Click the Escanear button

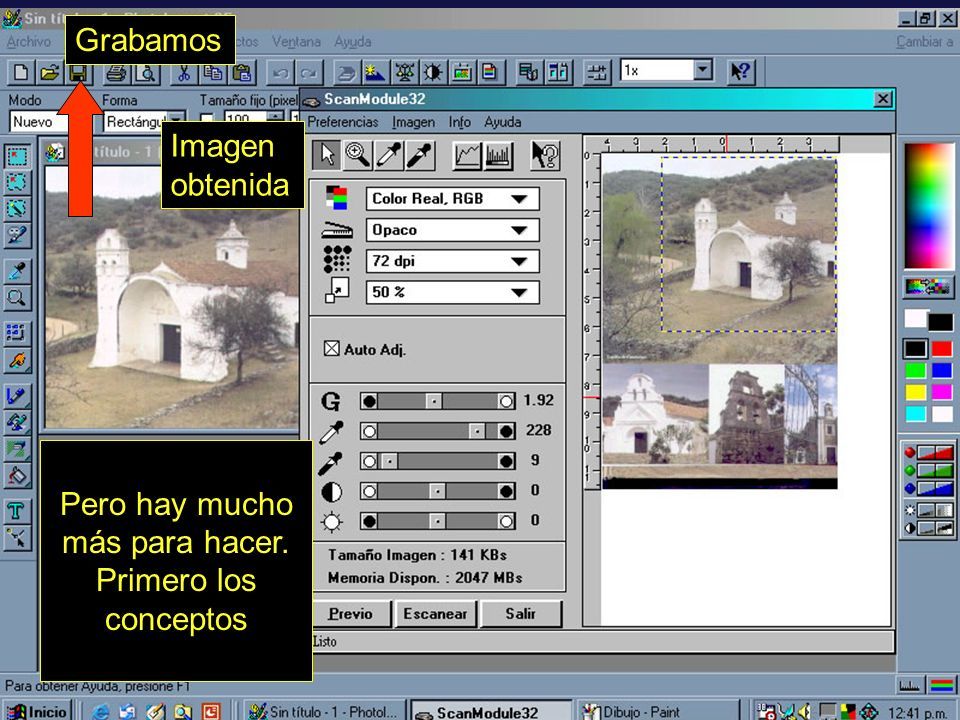click(435, 613)
